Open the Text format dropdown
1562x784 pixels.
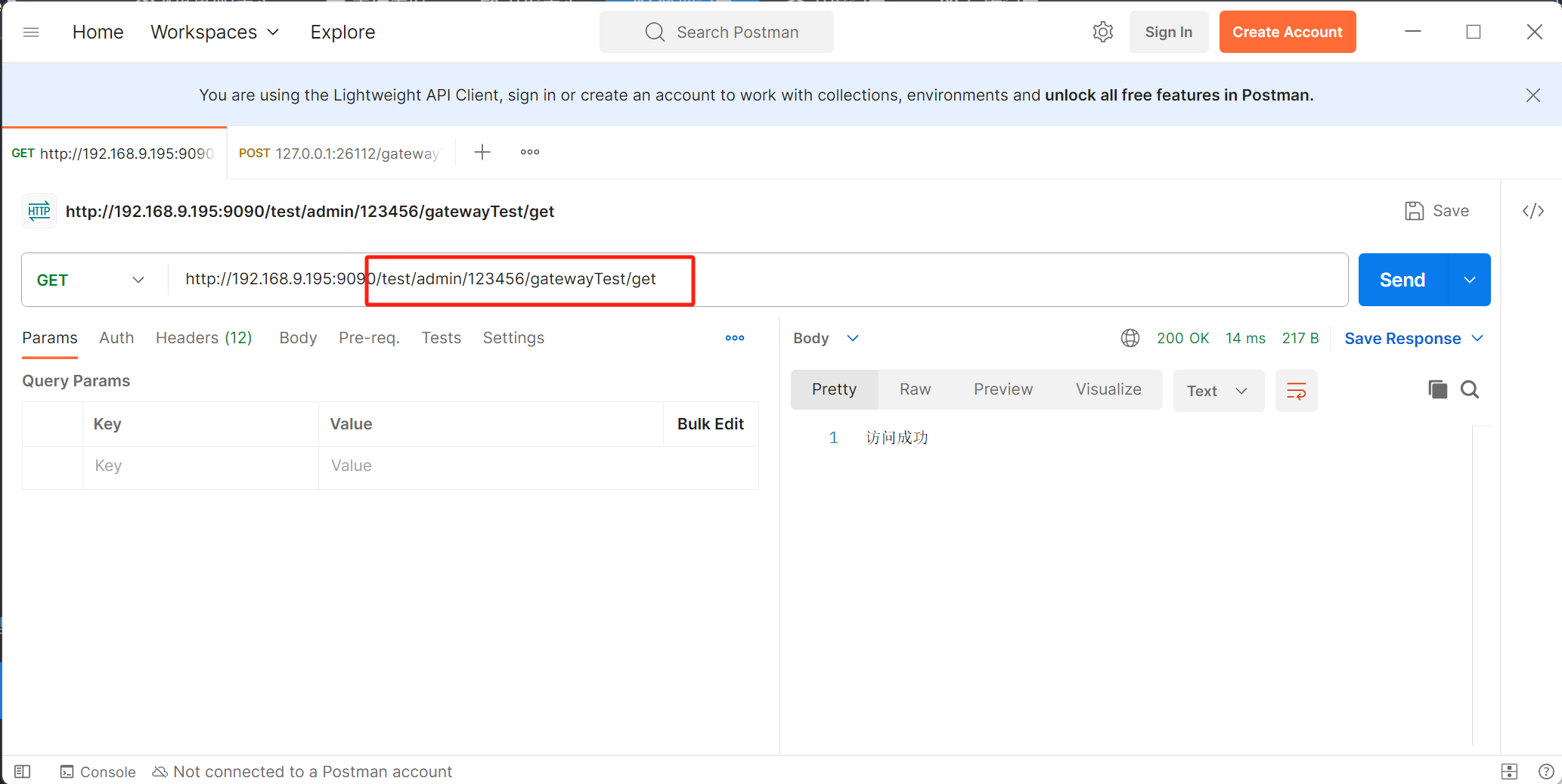pos(1217,391)
